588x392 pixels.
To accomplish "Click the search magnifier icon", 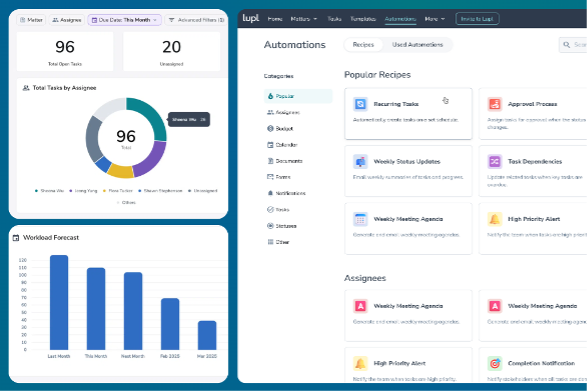I will 567,45.
